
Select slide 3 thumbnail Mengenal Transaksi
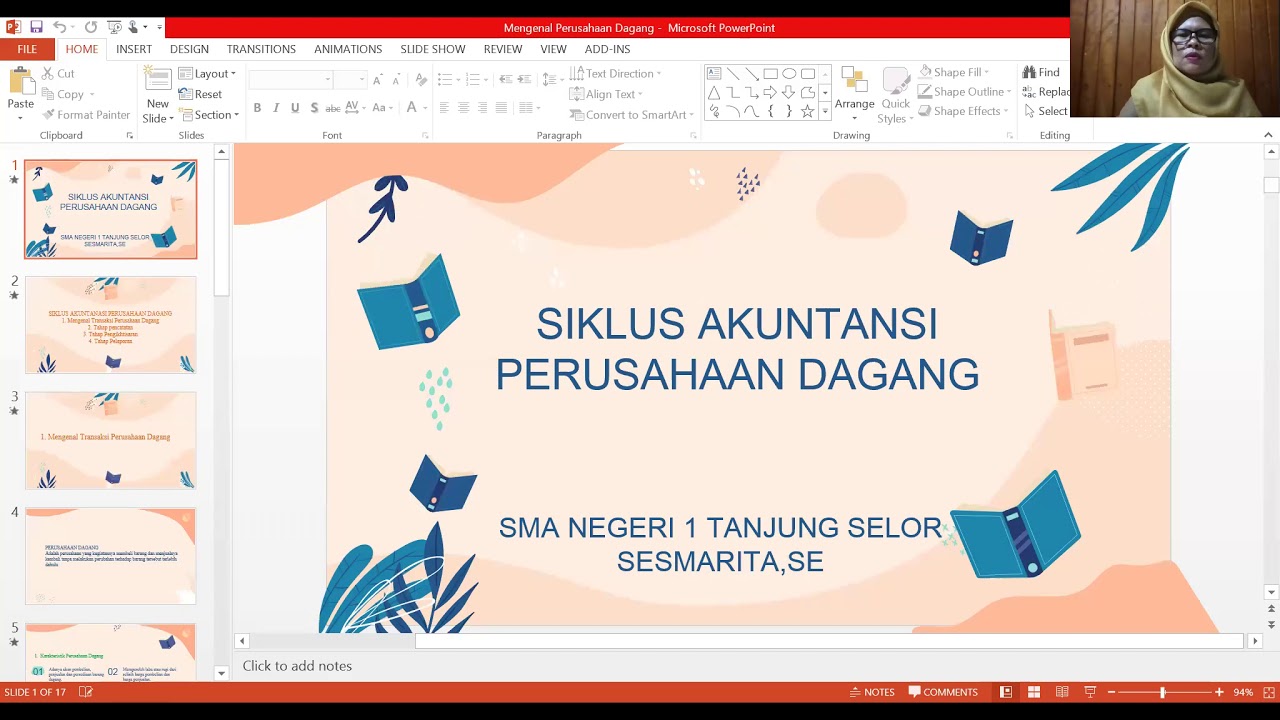tap(111, 440)
